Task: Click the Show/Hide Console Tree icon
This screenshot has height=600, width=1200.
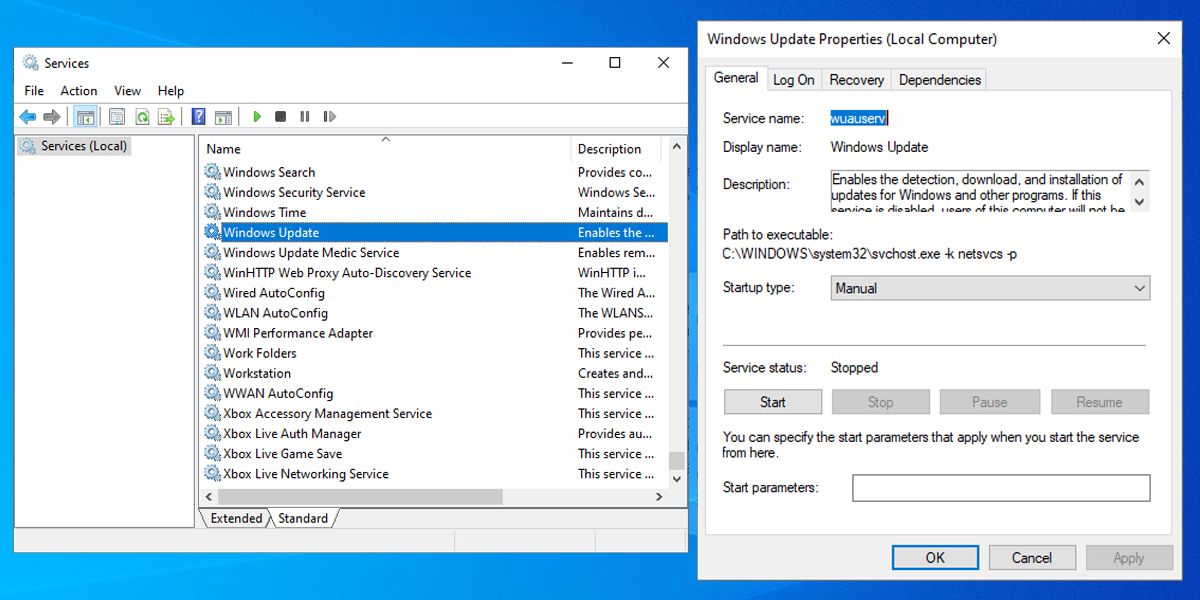Action: [86, 116]
